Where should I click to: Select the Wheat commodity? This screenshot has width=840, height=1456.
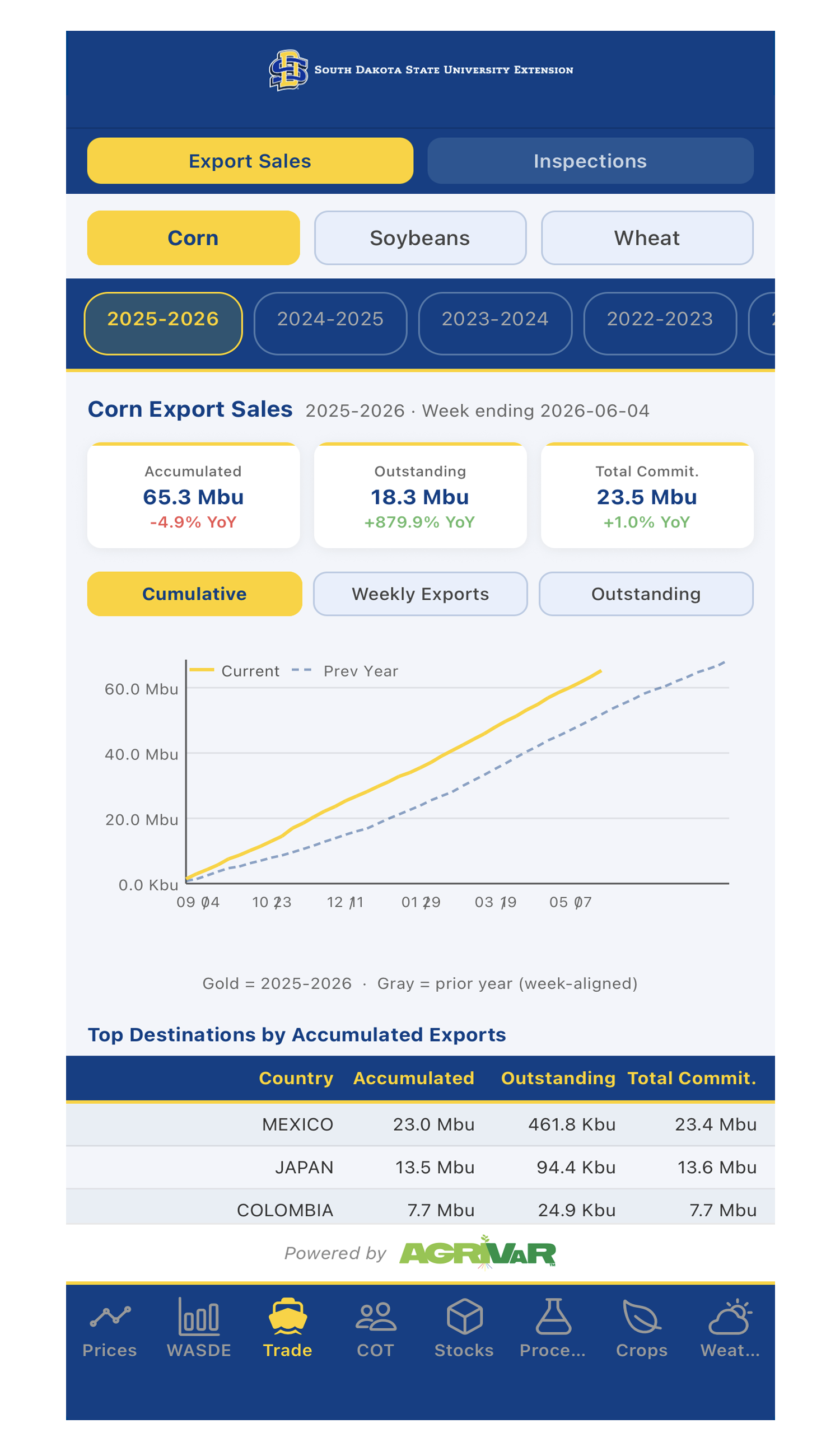click(647, 237)
